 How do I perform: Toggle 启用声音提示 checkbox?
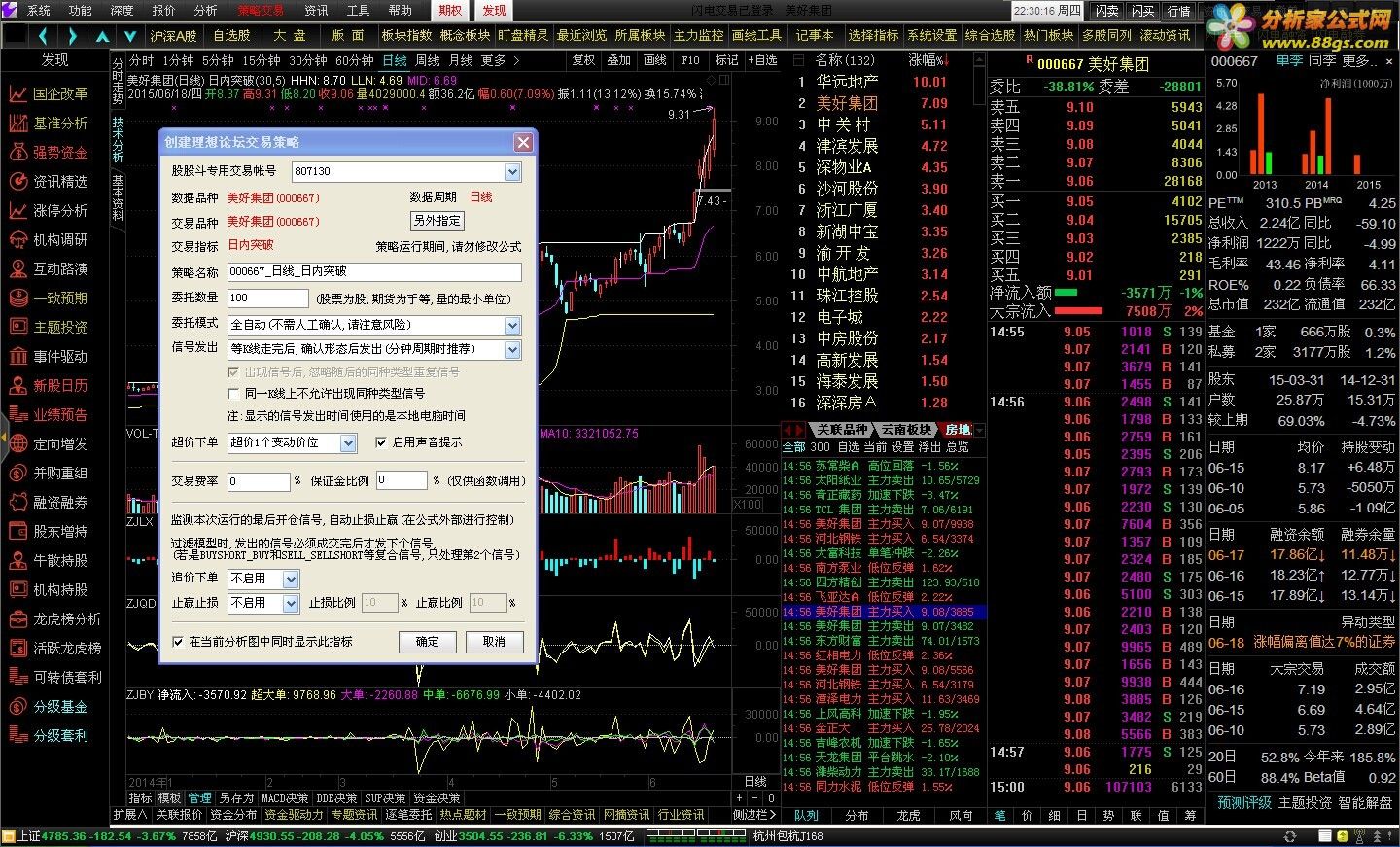pos(381,442)
